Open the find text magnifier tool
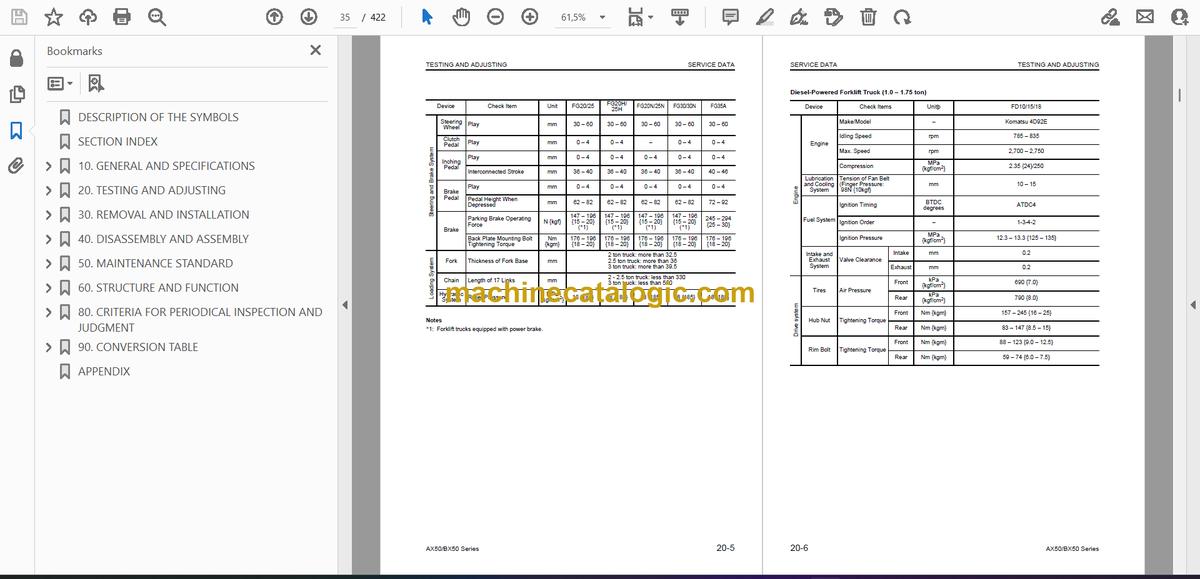Image resolution: width=1200 pixels, height=579 pixels. pos(157,17)
